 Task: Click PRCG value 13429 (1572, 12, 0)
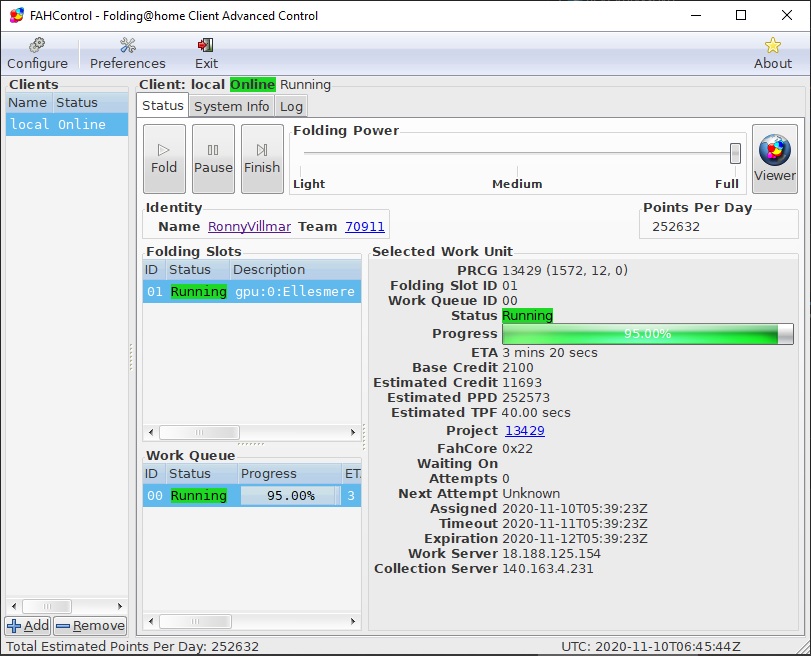coord(565,271)
